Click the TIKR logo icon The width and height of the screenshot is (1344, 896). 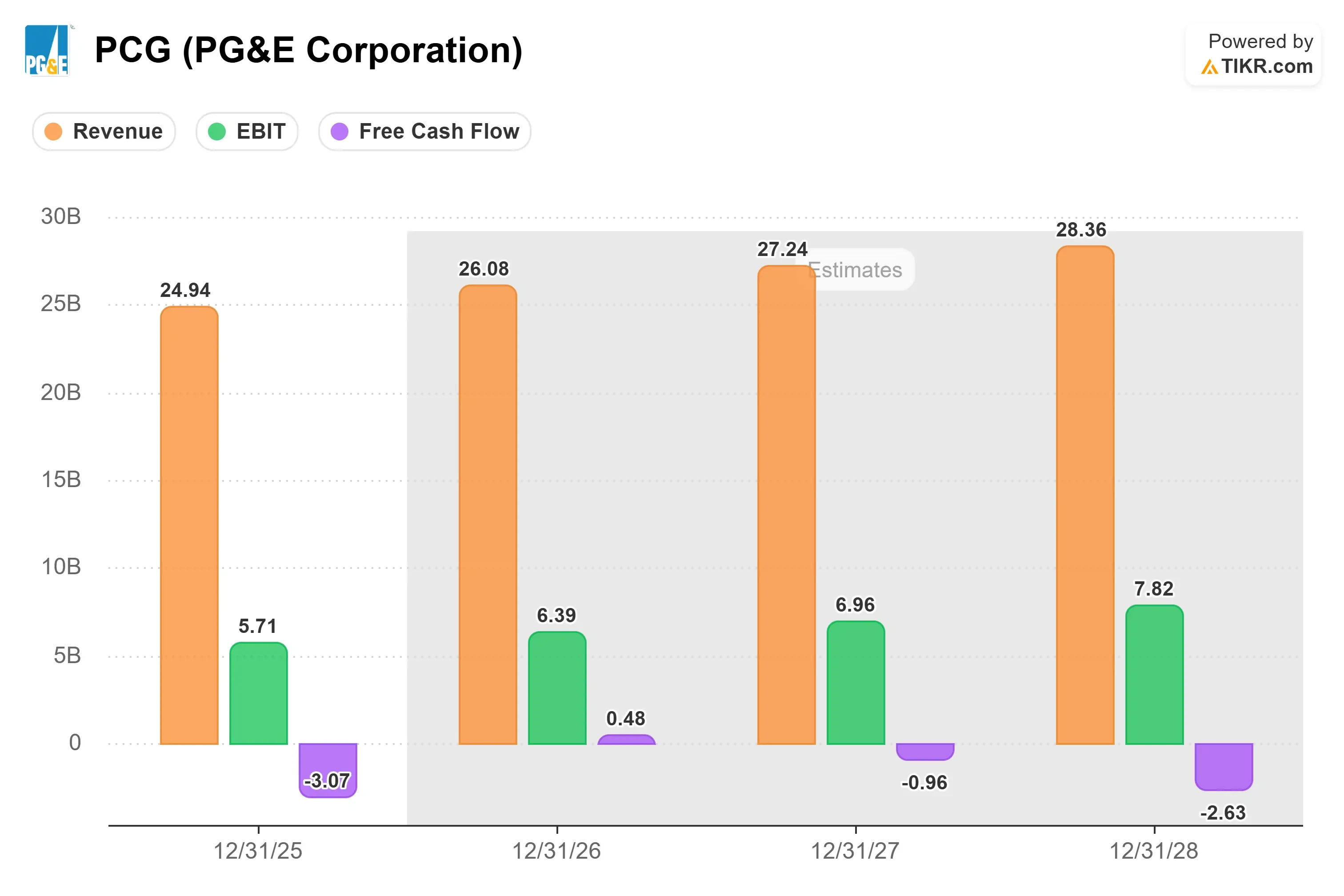(1209, 68)
